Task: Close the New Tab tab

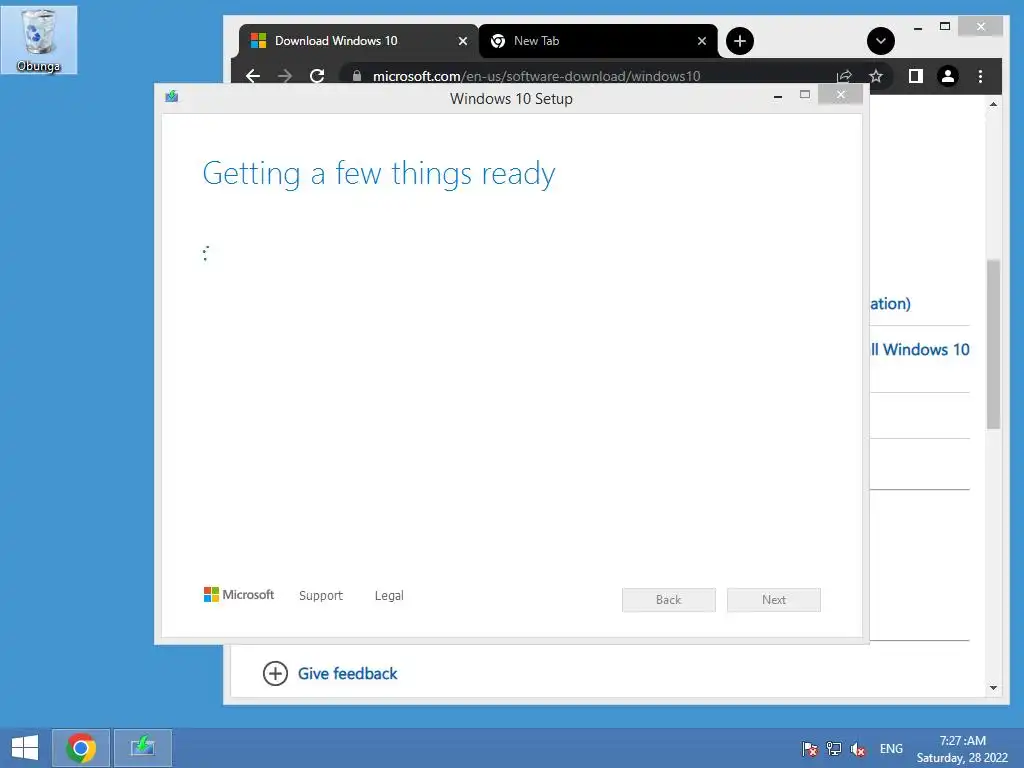Action: click(x=702, y=41)
